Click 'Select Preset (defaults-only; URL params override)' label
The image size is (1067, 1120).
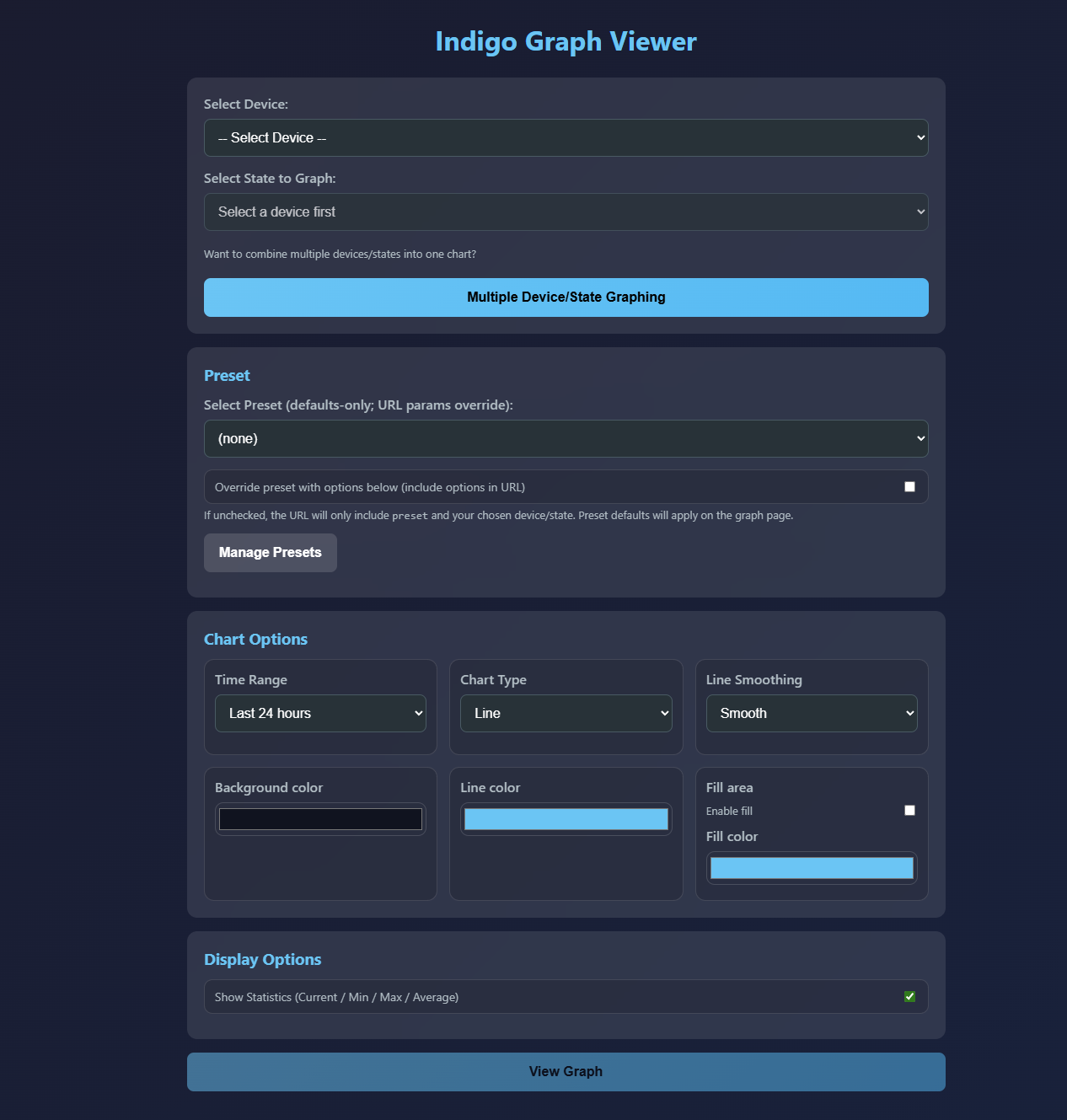point(358,405)
